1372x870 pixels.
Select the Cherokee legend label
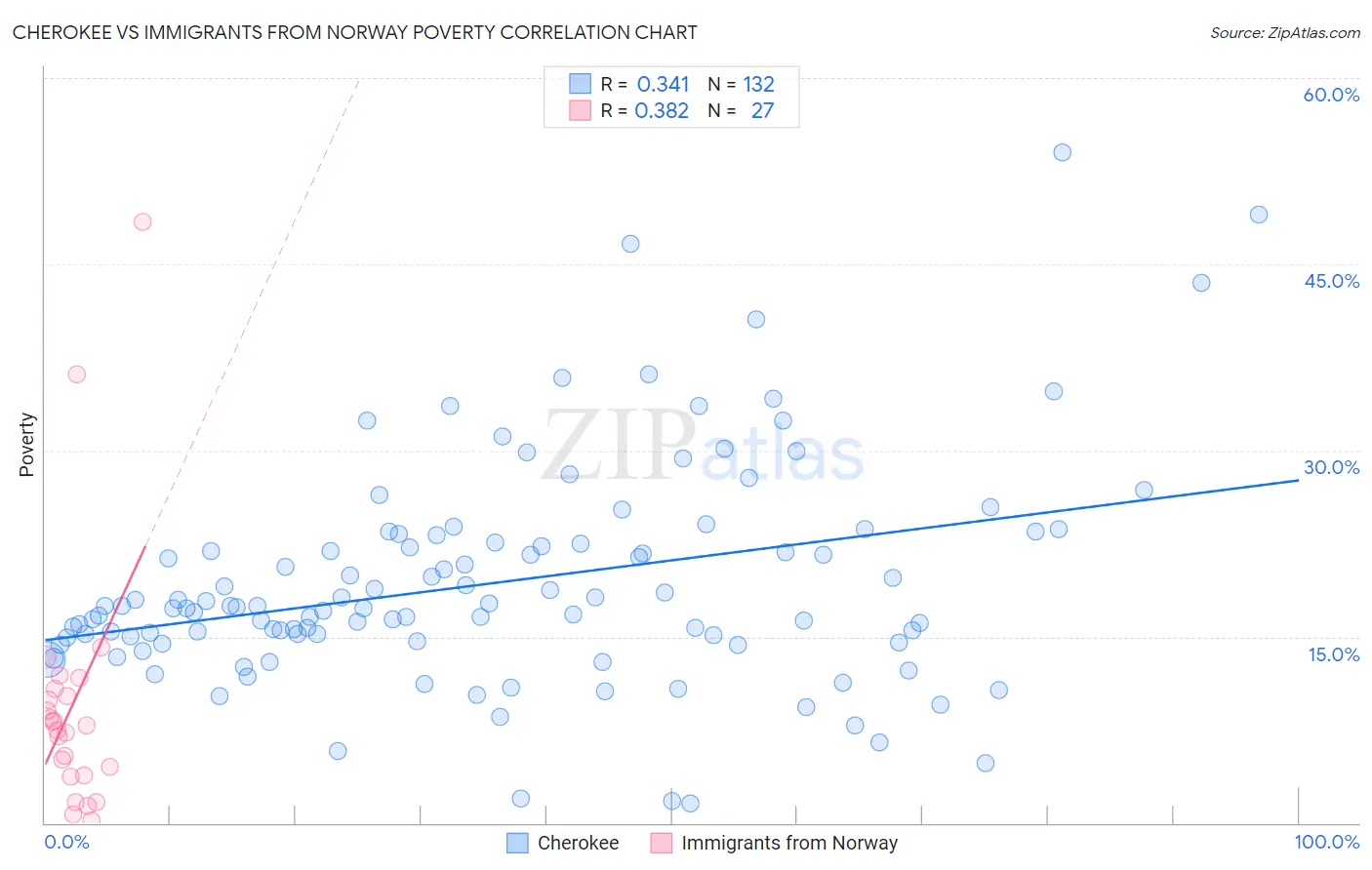click(x=579, y=843)
